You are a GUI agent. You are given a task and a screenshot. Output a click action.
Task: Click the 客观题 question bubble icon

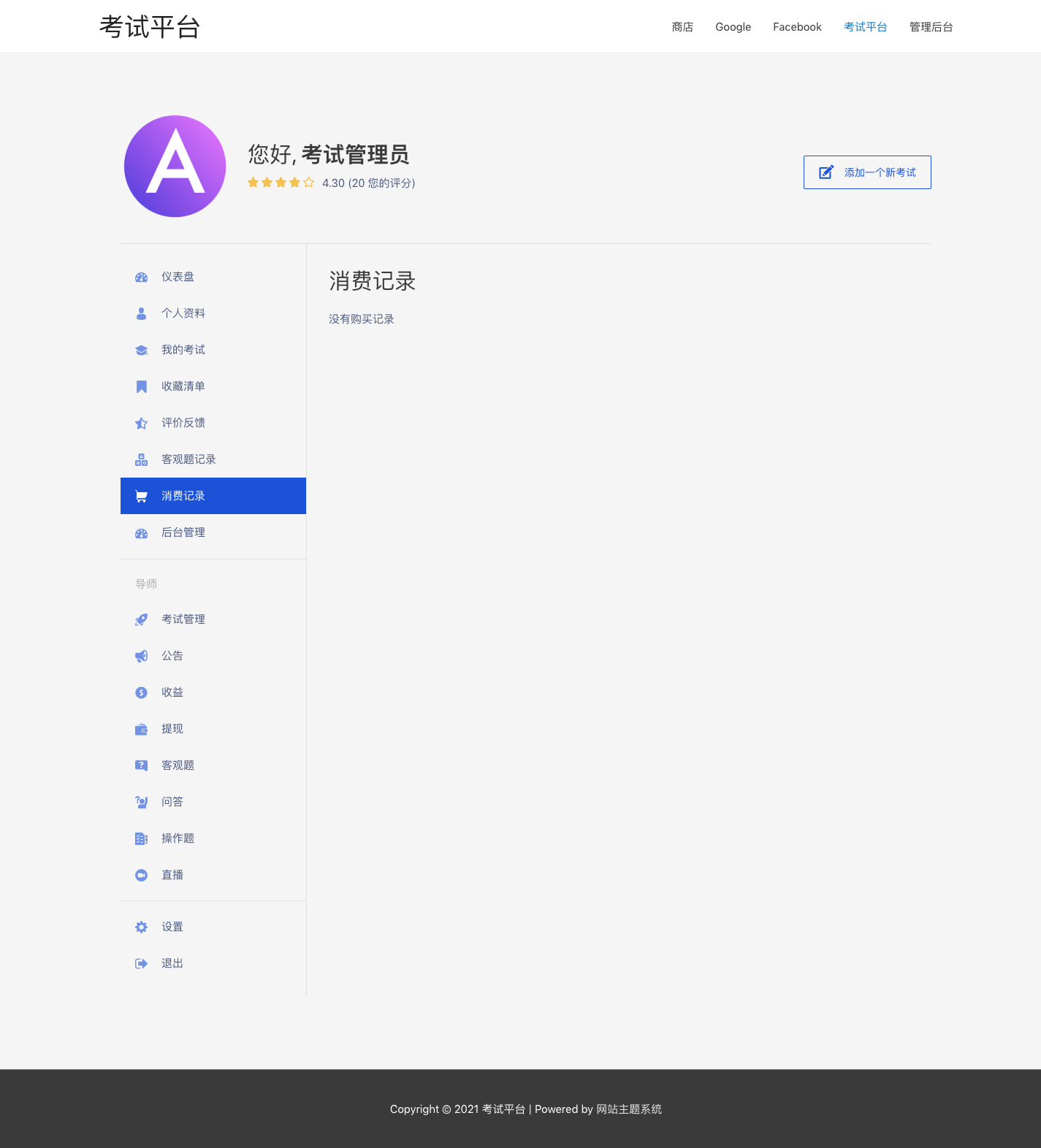coord(142,766)
